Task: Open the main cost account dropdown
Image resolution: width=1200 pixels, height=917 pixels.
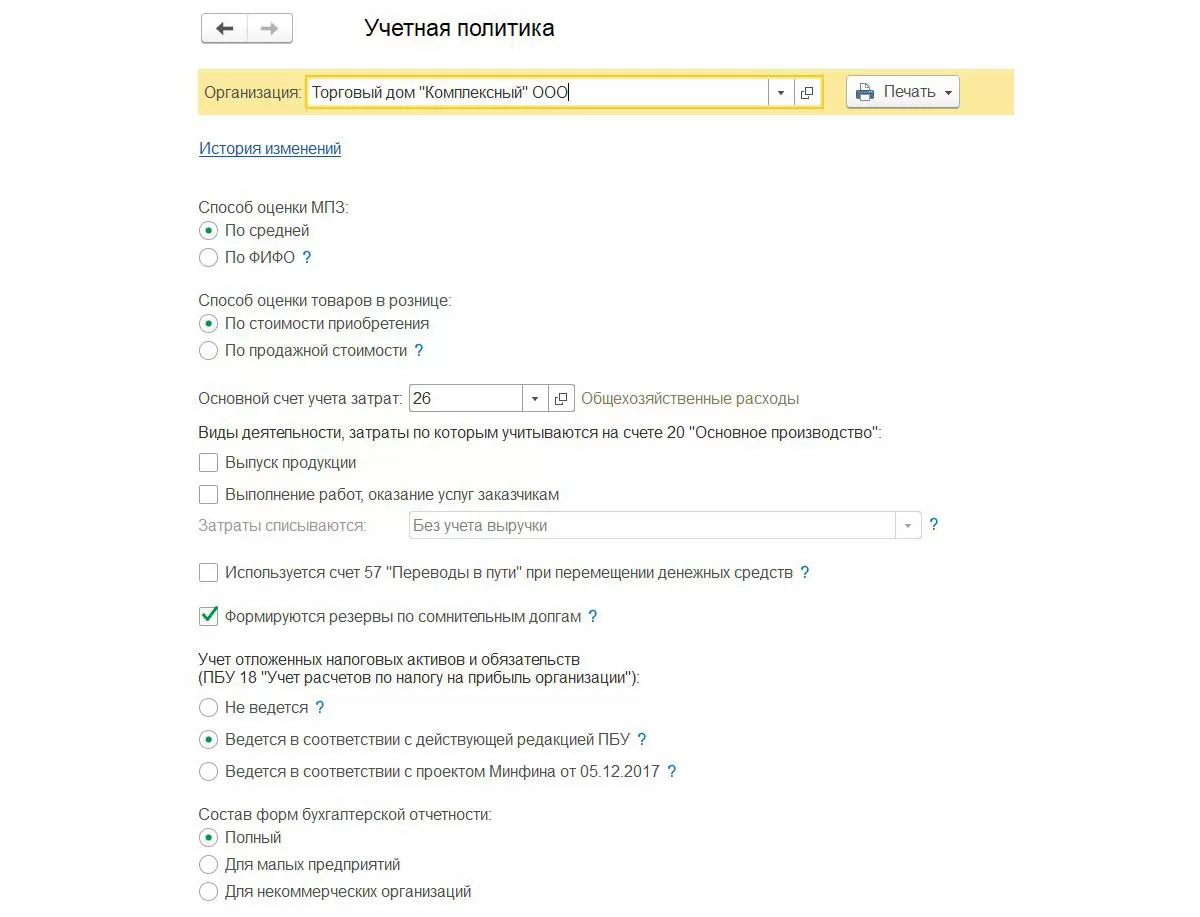Action: [x=535, y=399]
